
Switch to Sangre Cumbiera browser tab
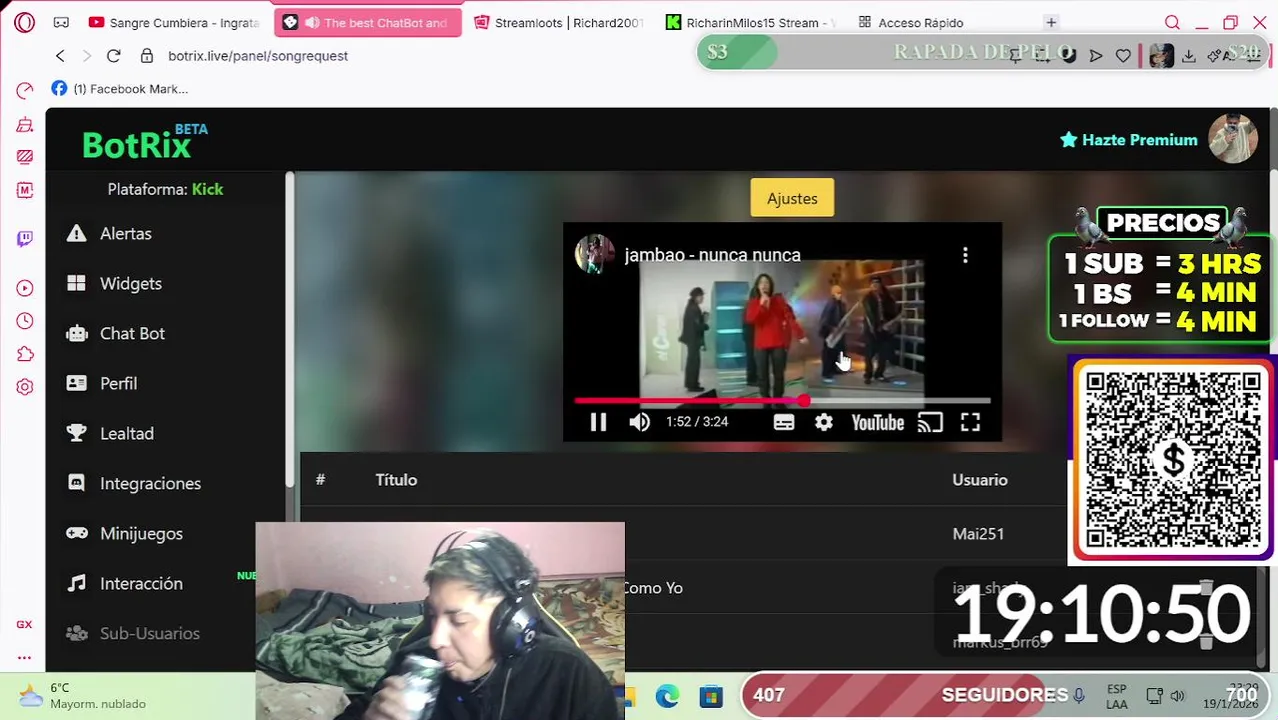click(174, 22)
